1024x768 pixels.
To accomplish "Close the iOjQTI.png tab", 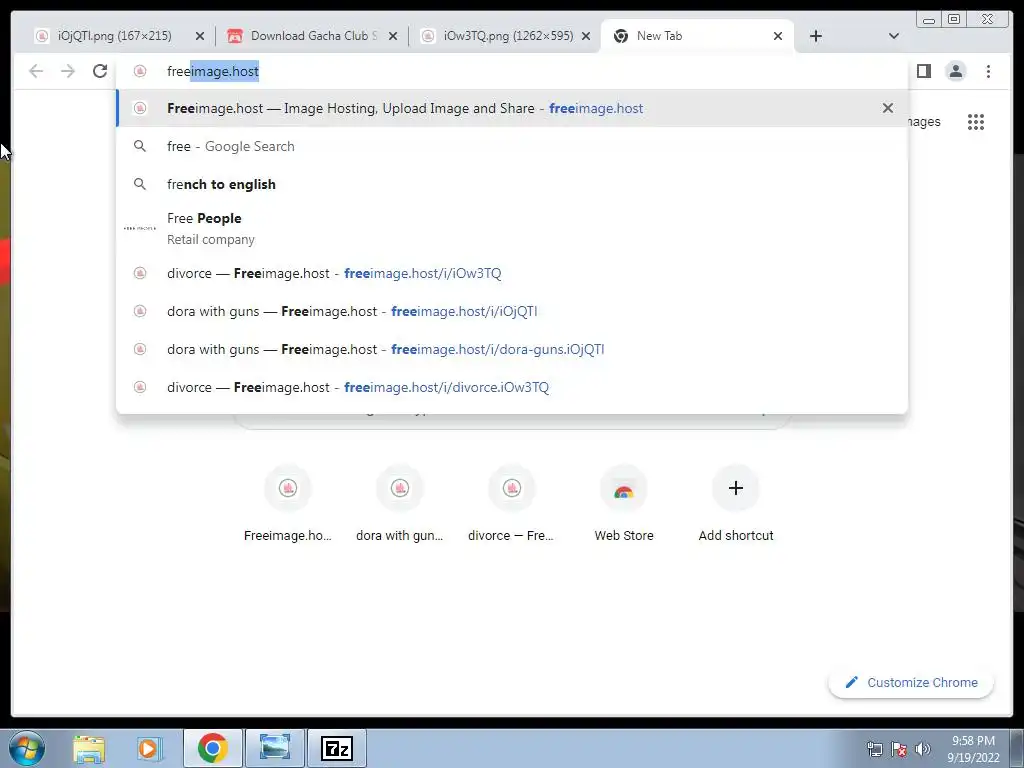I will coord(200,37).
